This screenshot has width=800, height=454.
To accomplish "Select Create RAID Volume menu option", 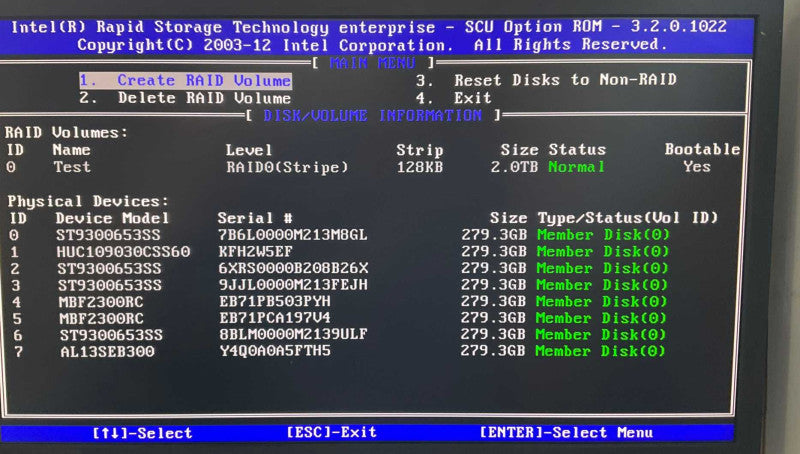I will (185, 81).
